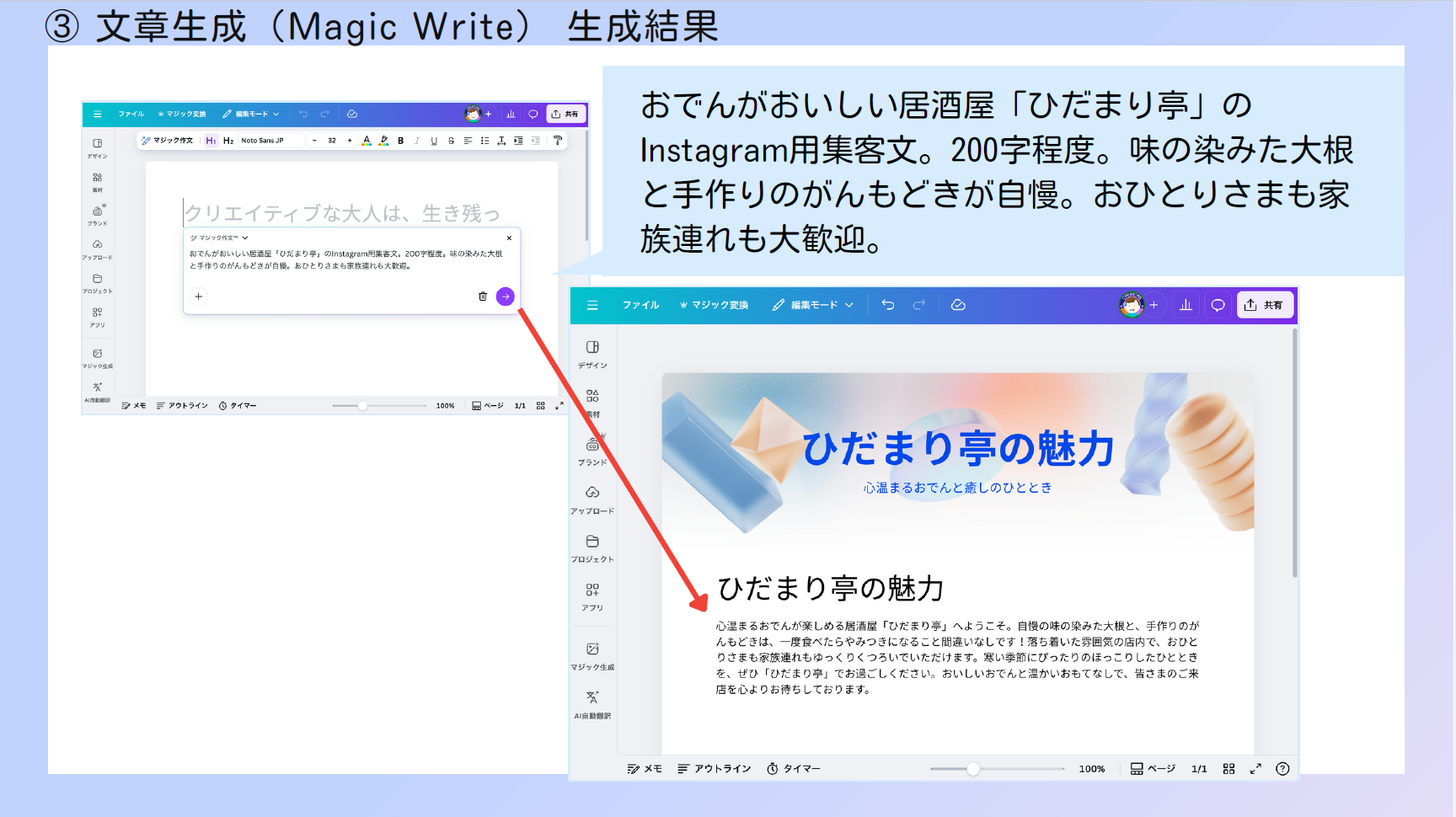
Task: Open the hamburger menu in the generated-result window
Action: (592, 305)
